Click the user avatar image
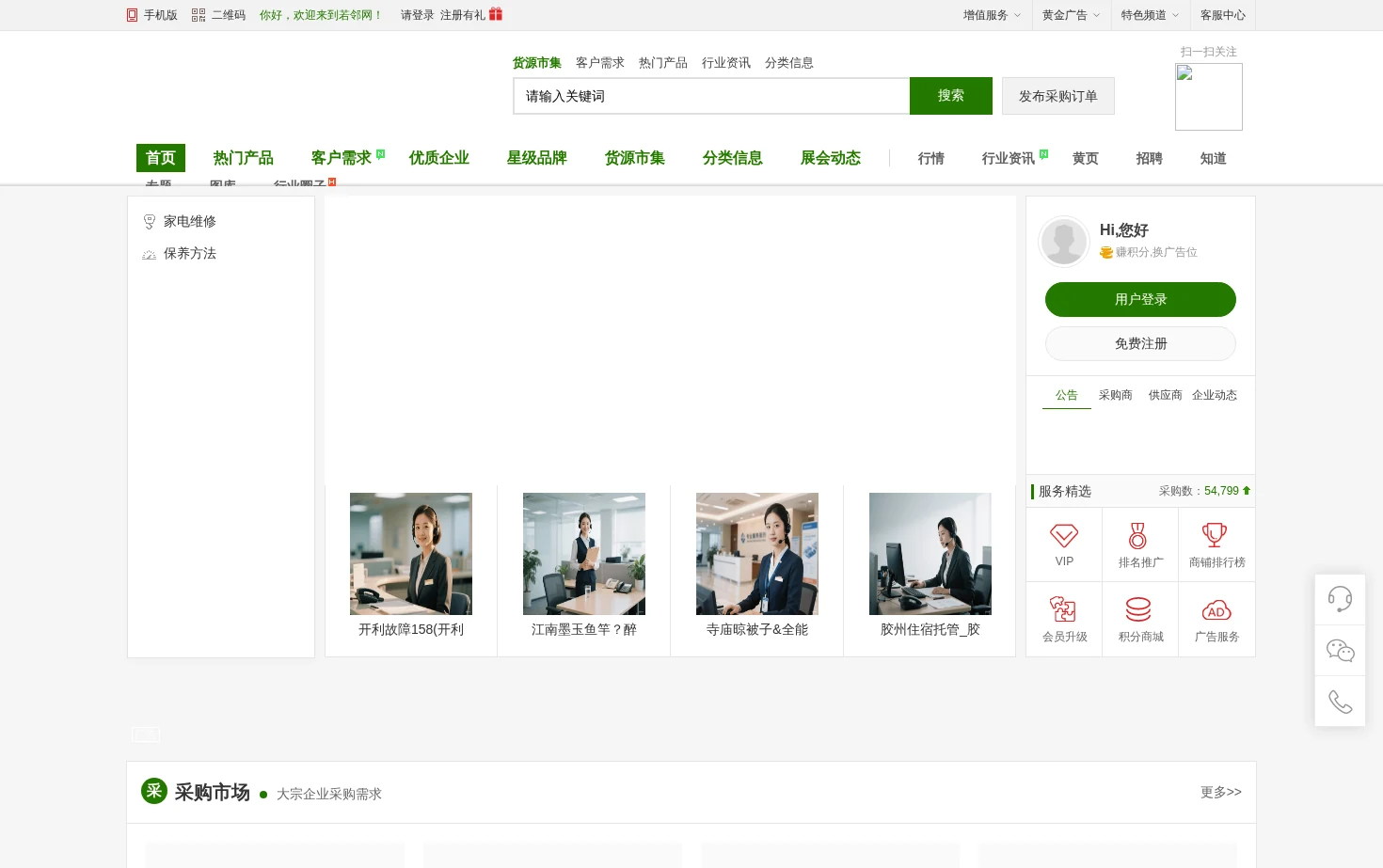1383x868 pixels. click(x=1064, y=242)
